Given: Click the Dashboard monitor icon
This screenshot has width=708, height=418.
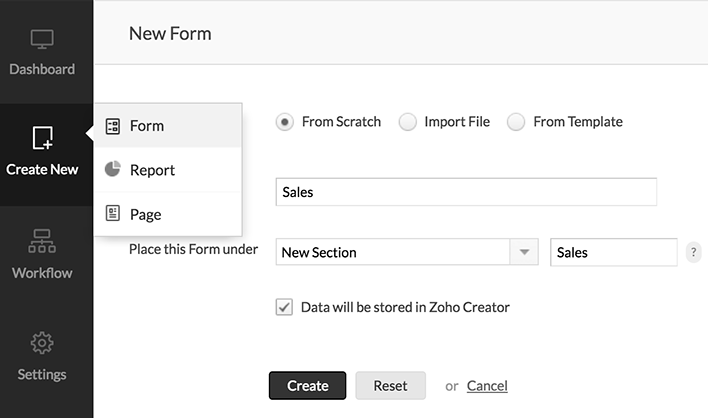Looking at the screenshot, I should 42,40.
